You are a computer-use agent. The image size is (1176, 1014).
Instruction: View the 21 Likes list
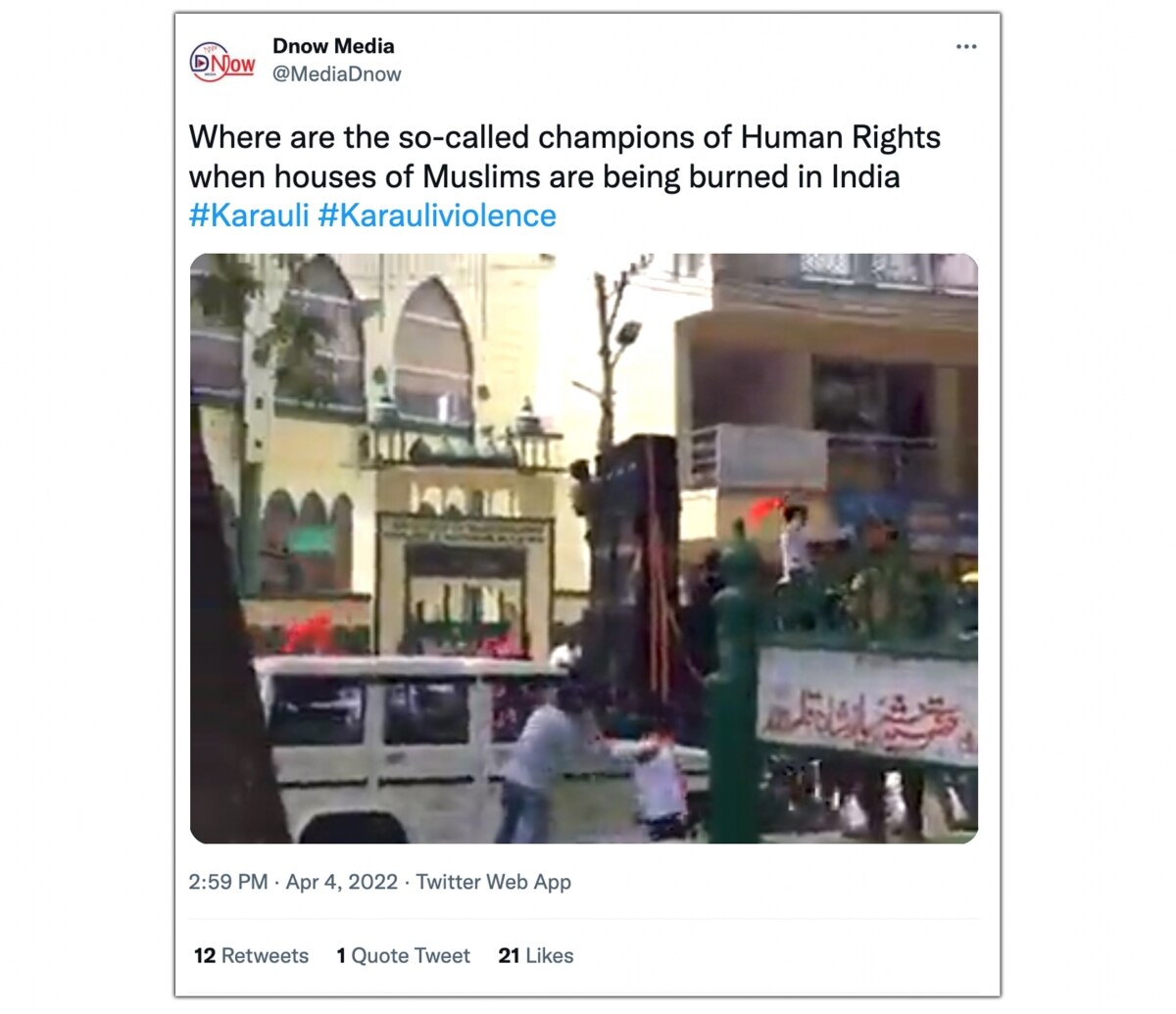tap(536, 955)
